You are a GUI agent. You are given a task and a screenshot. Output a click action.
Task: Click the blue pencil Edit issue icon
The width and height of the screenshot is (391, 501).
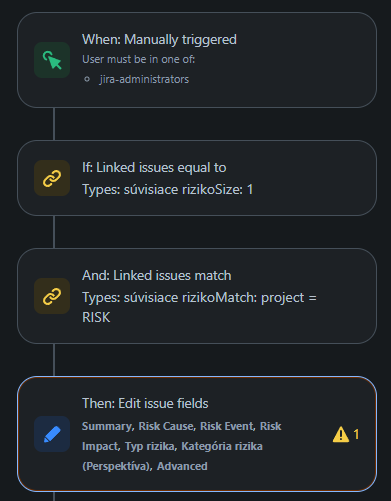coord(52,434)
